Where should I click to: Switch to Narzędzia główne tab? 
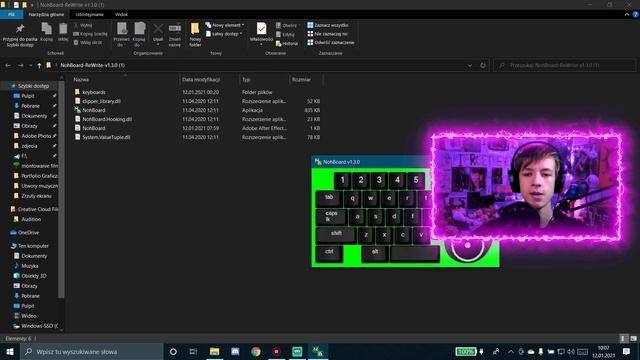click(46, 14)
